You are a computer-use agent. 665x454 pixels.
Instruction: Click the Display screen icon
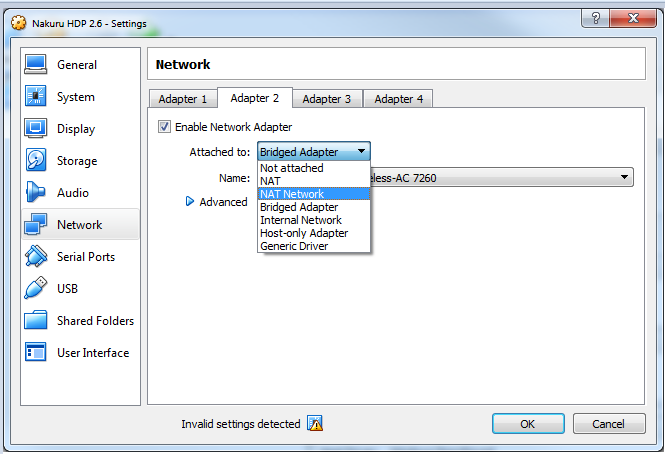[36, 129]
